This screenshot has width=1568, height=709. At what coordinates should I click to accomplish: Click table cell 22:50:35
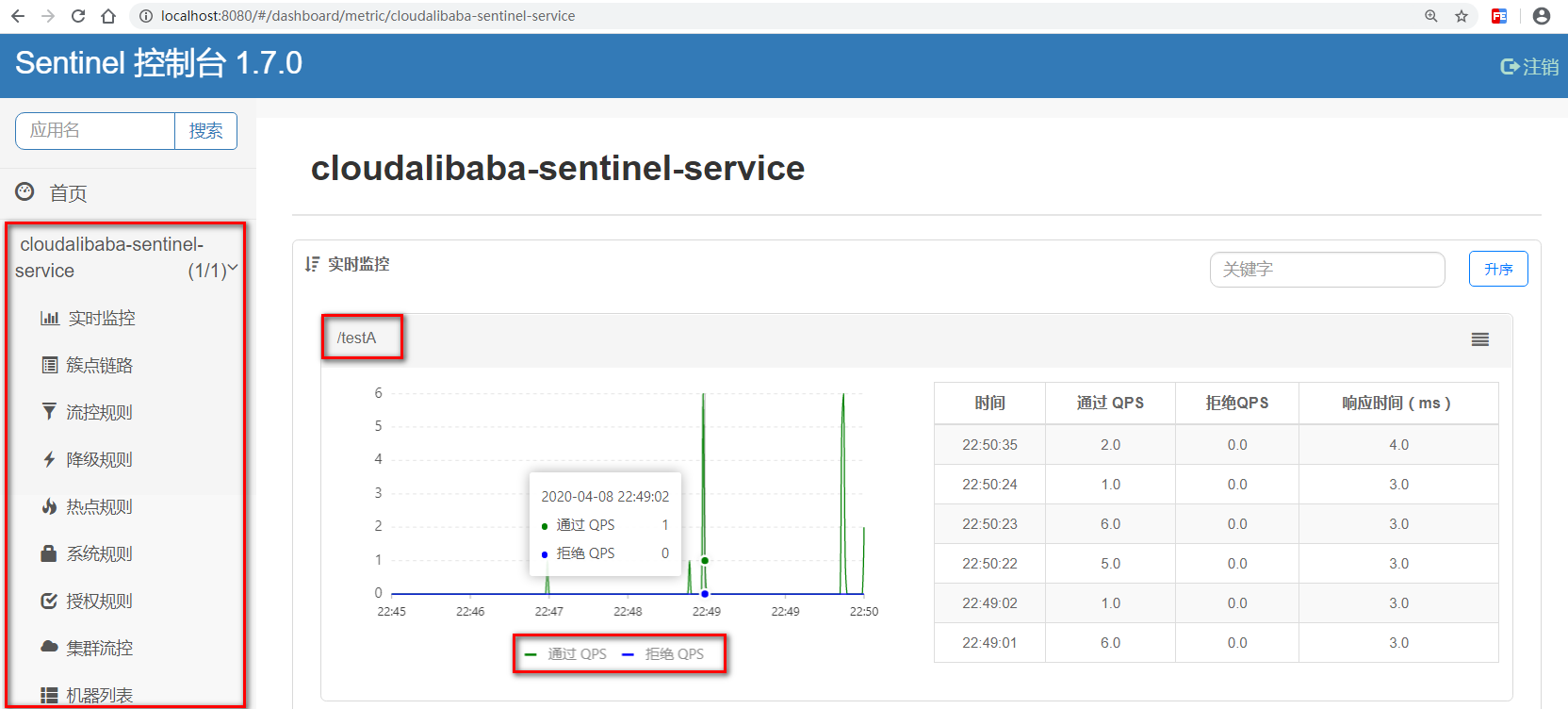(x=989, y=445)
